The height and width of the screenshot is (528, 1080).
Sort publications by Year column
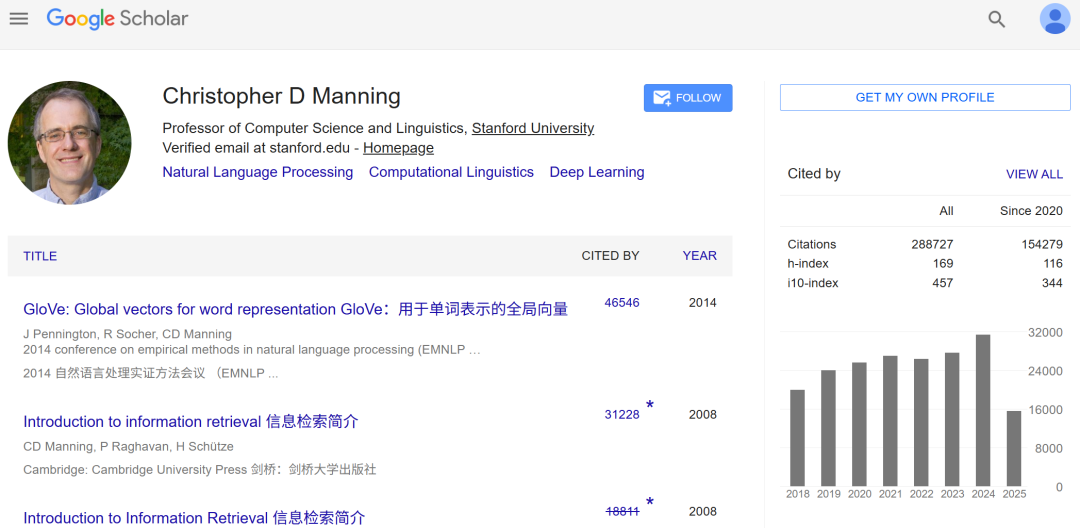pos(699,256)
